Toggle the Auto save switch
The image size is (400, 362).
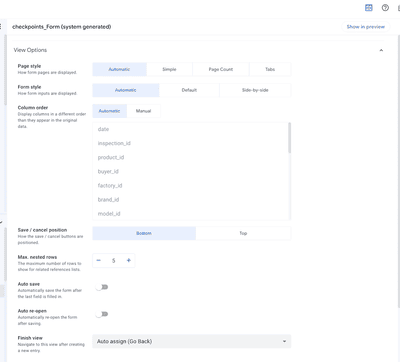pos(102,287)
